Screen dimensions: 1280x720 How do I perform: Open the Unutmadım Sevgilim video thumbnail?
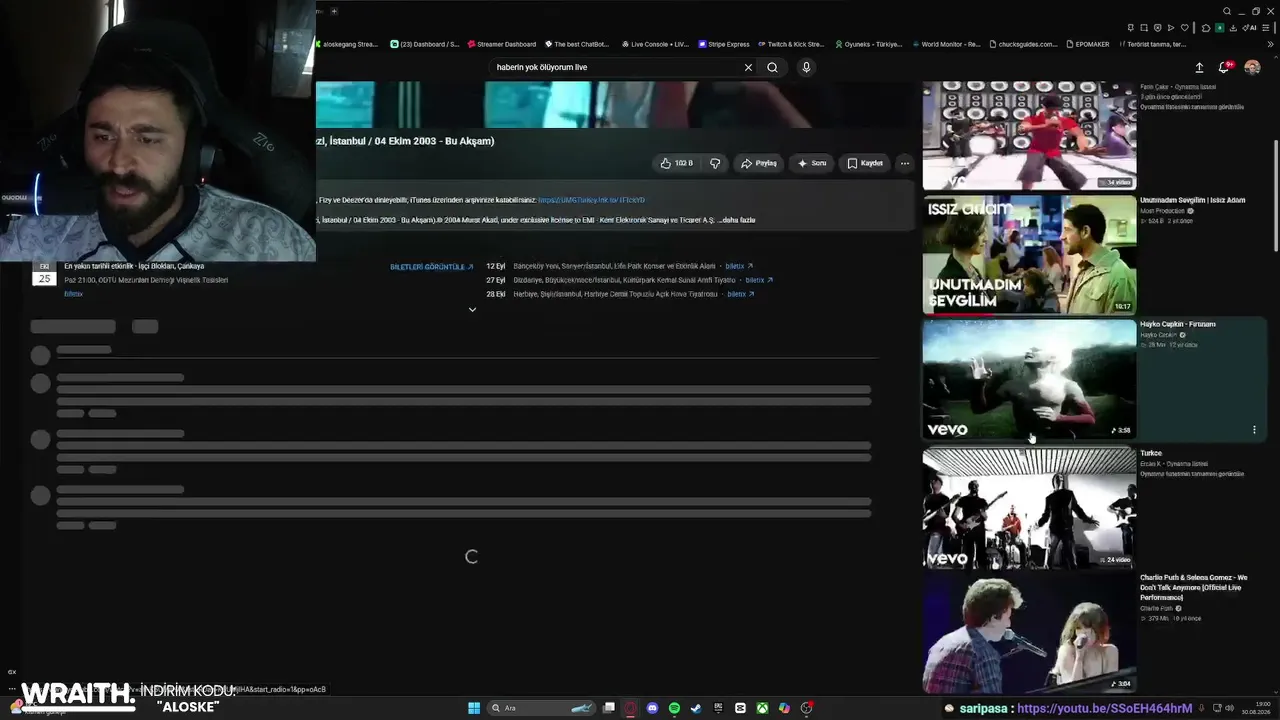tap(1029, 254)
